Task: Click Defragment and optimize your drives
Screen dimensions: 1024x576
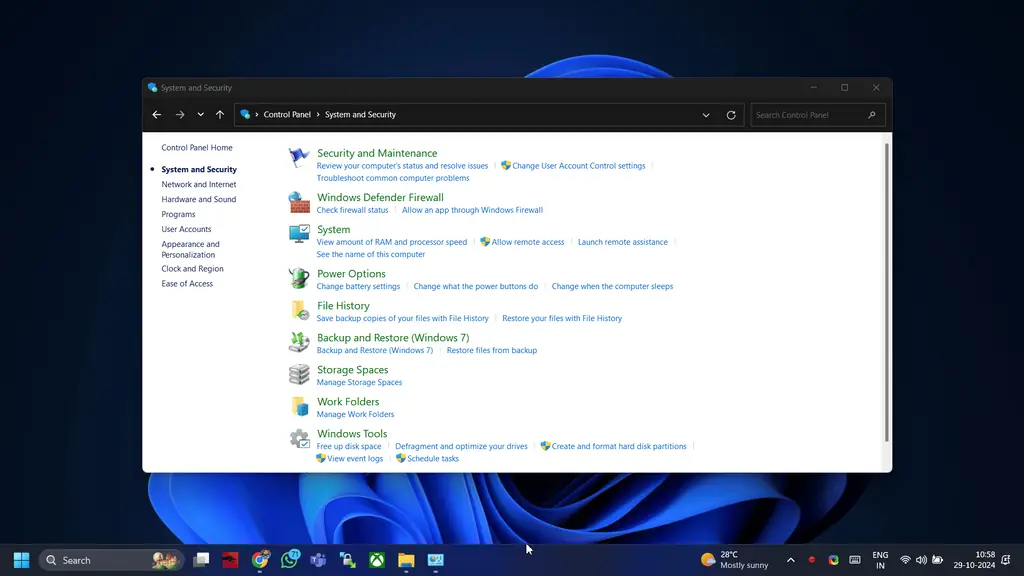Action: coord(461,446)
